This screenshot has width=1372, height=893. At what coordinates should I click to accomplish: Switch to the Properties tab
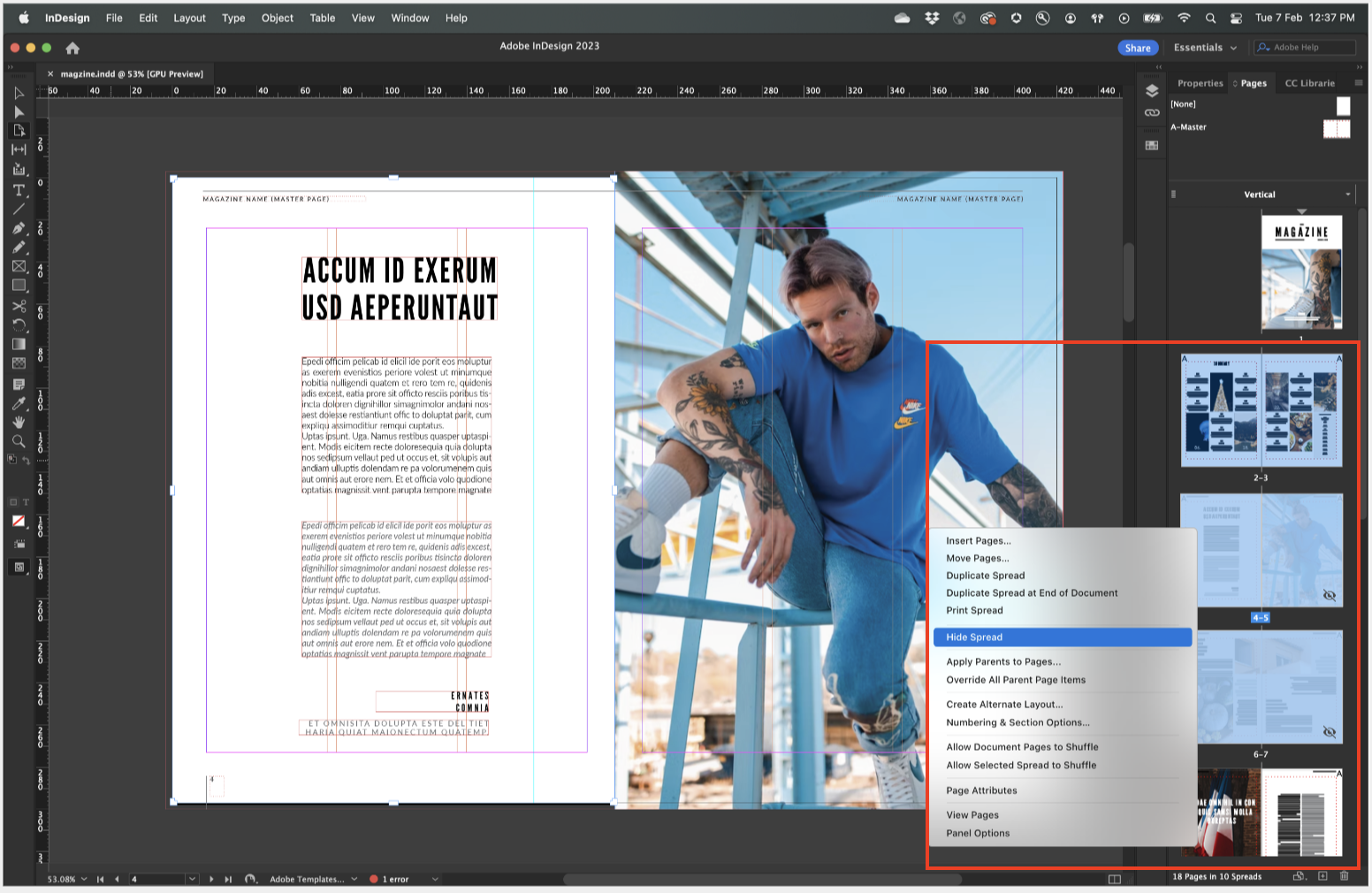1199,82
